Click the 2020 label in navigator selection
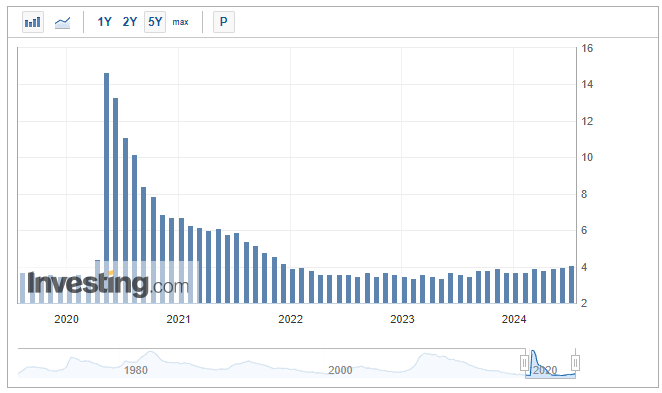Viewport: 662px width, 393px height. [x=545, y=370]
